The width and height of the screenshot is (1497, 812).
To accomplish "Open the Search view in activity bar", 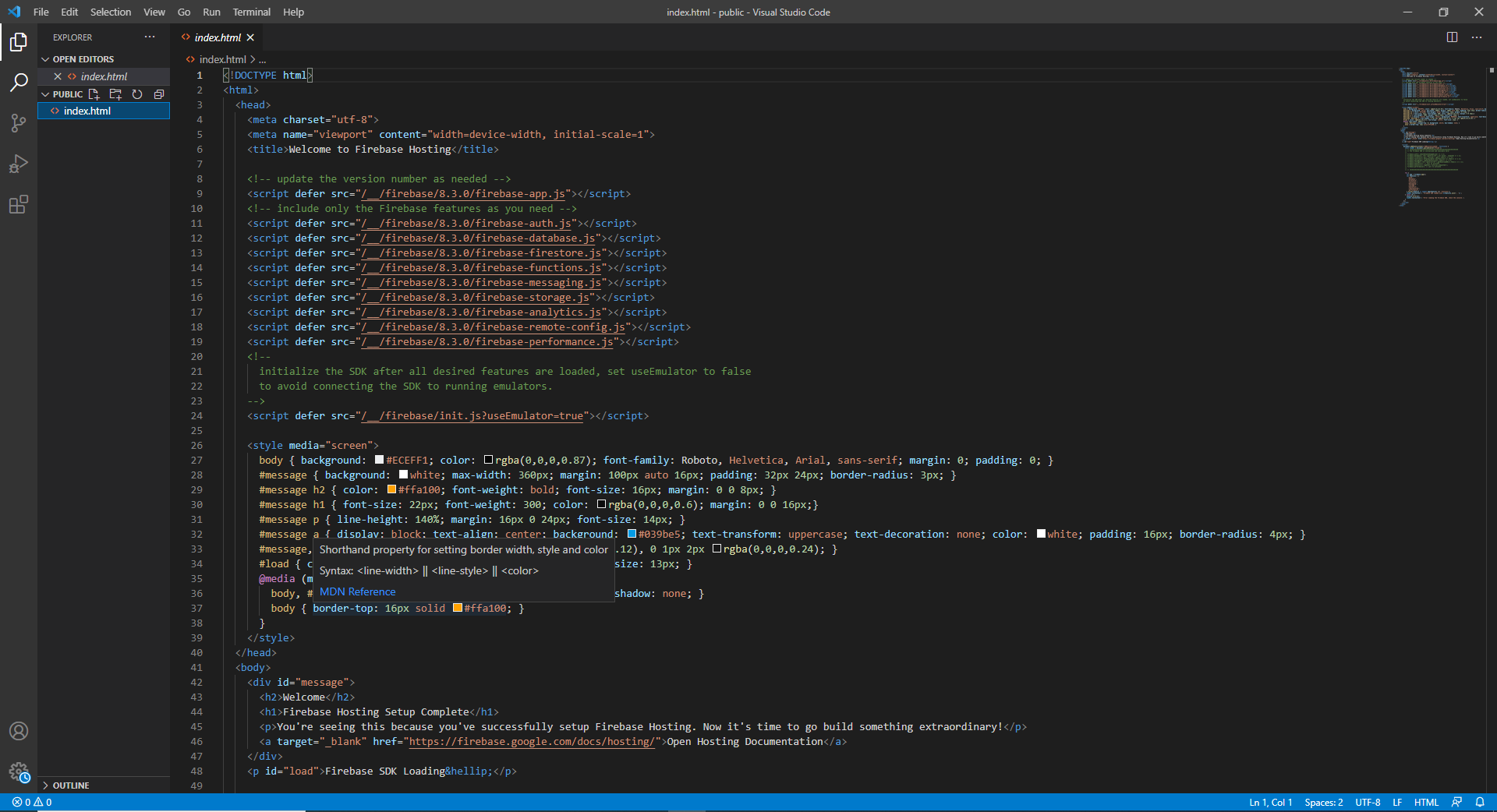I will pyautogui.click(x=19, y=82).
